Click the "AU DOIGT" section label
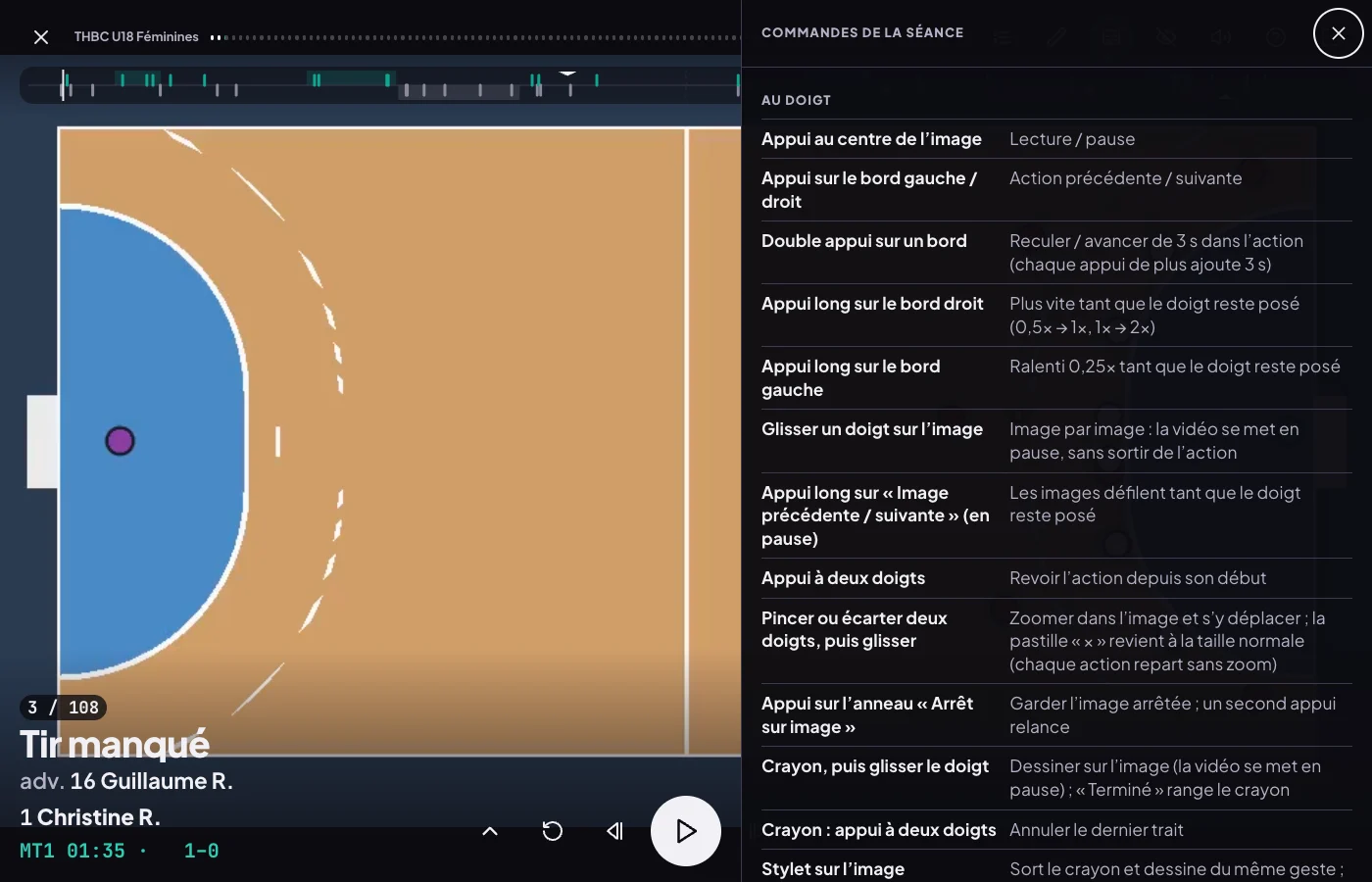This screenshot has width=1372, height=882. (x=796, y=100)
